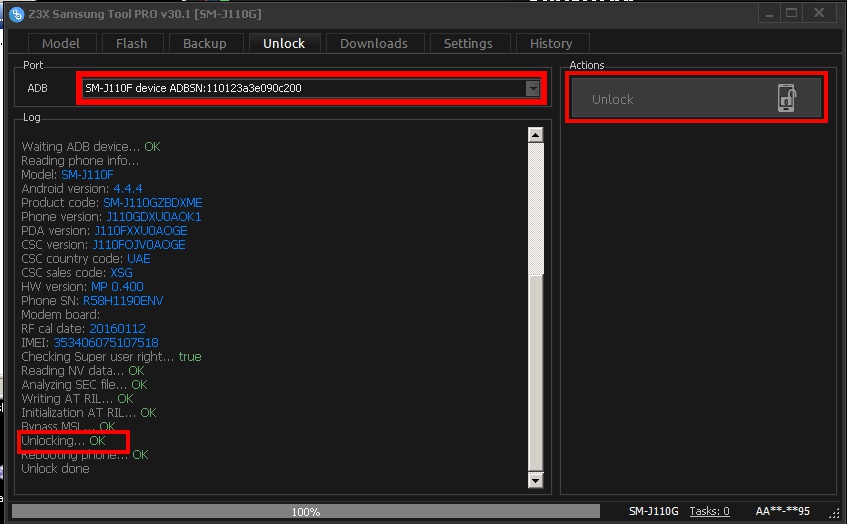Open the Model tab
This screenshot has height=524, width=847.
(x=61, y=43)
